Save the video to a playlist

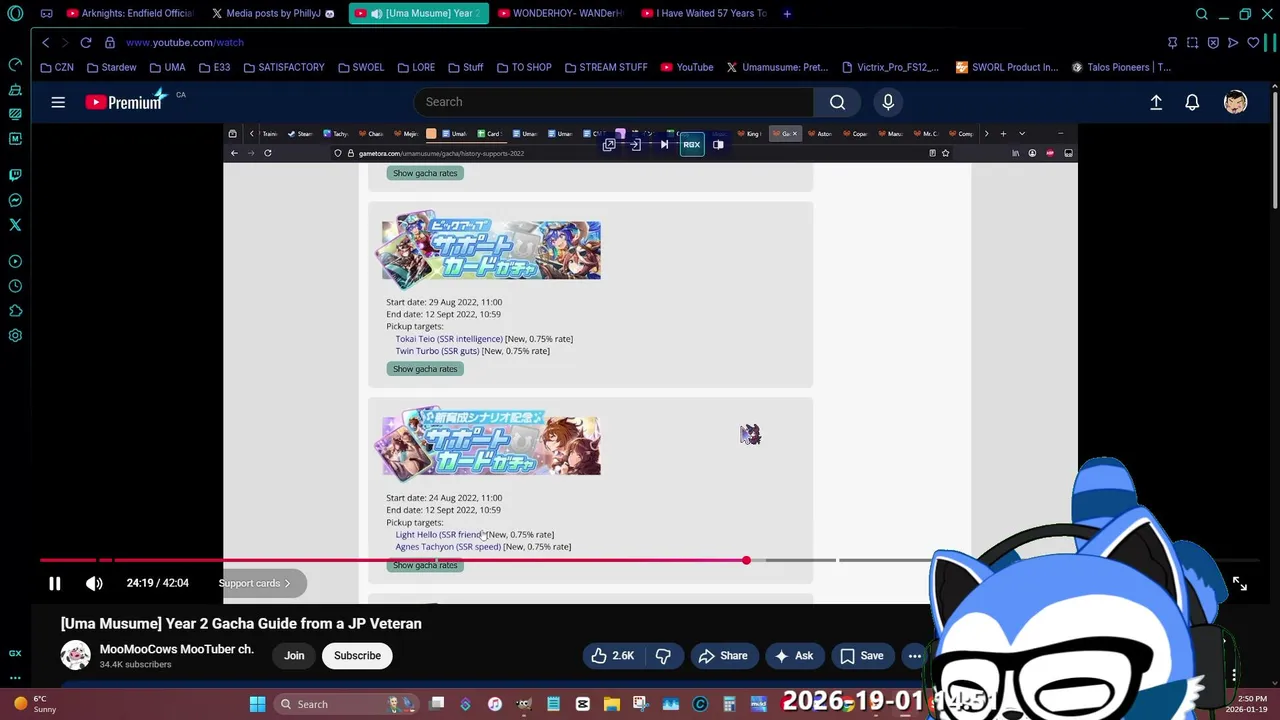(x=861, y=656)
